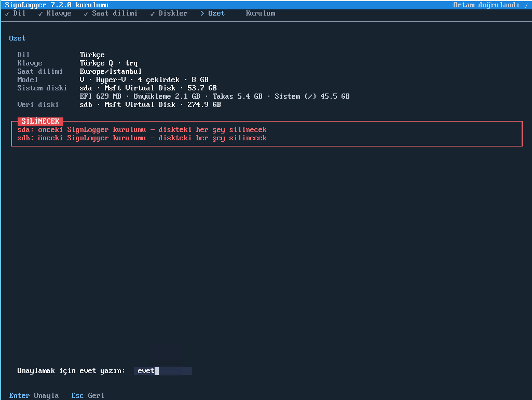Click the Klavye summary label
Screen dimensions: 532x400
[30, 63]
